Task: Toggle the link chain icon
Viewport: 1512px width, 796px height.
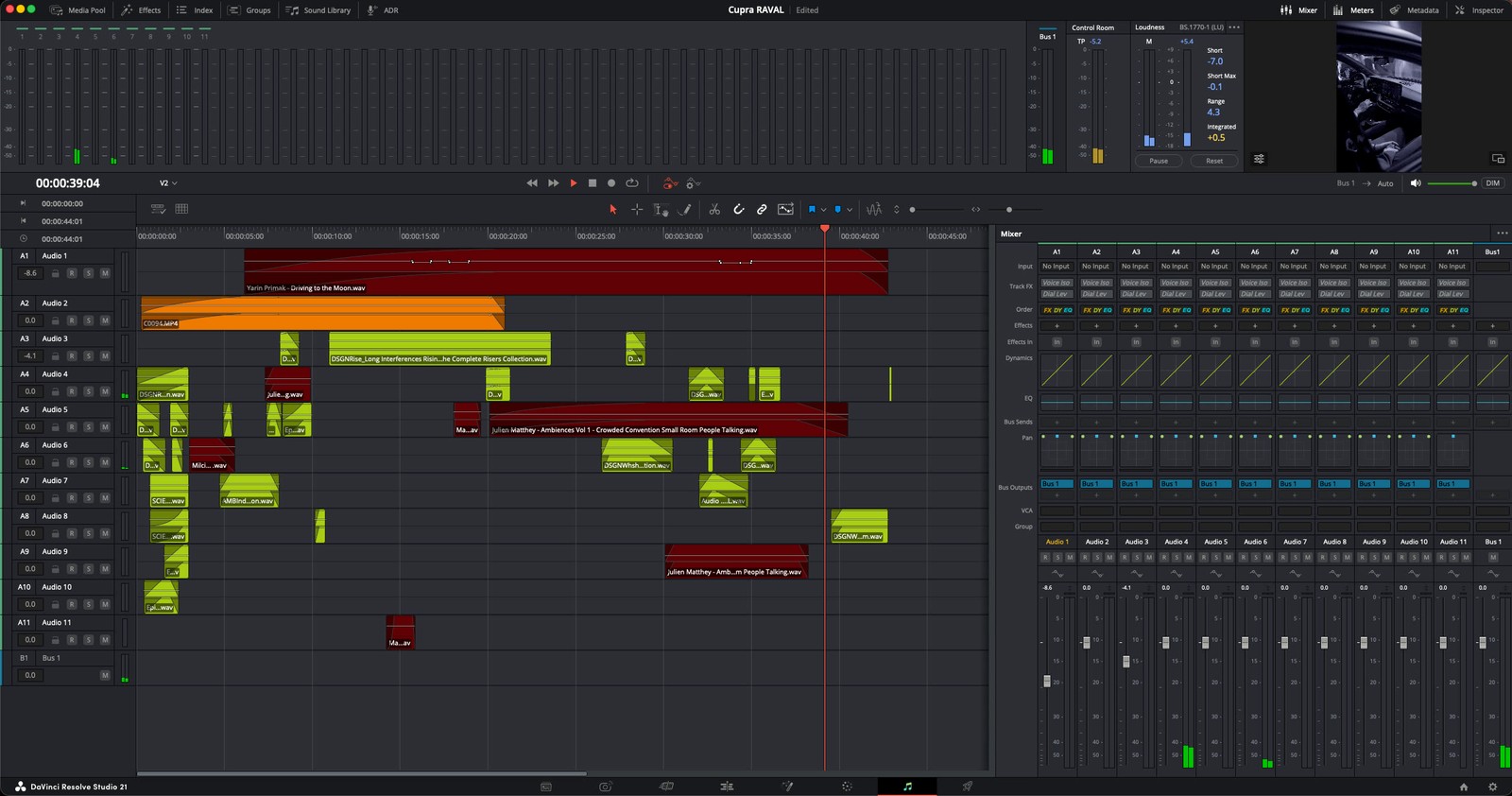Action: point(762,209)
